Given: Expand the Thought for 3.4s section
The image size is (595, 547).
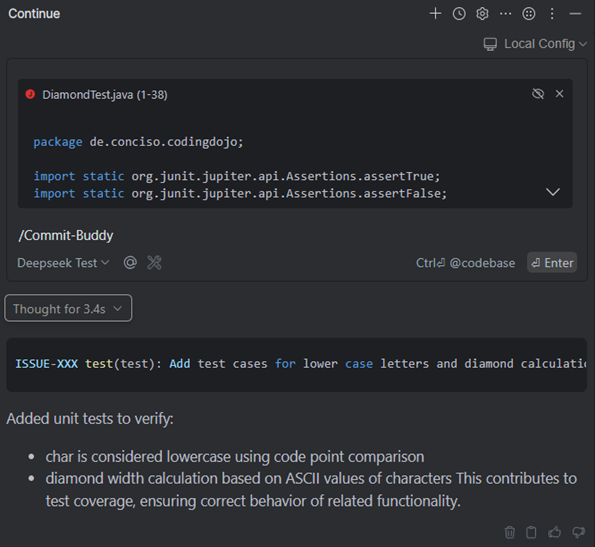Looking at the screenshot, I should (x=68, y=308).
